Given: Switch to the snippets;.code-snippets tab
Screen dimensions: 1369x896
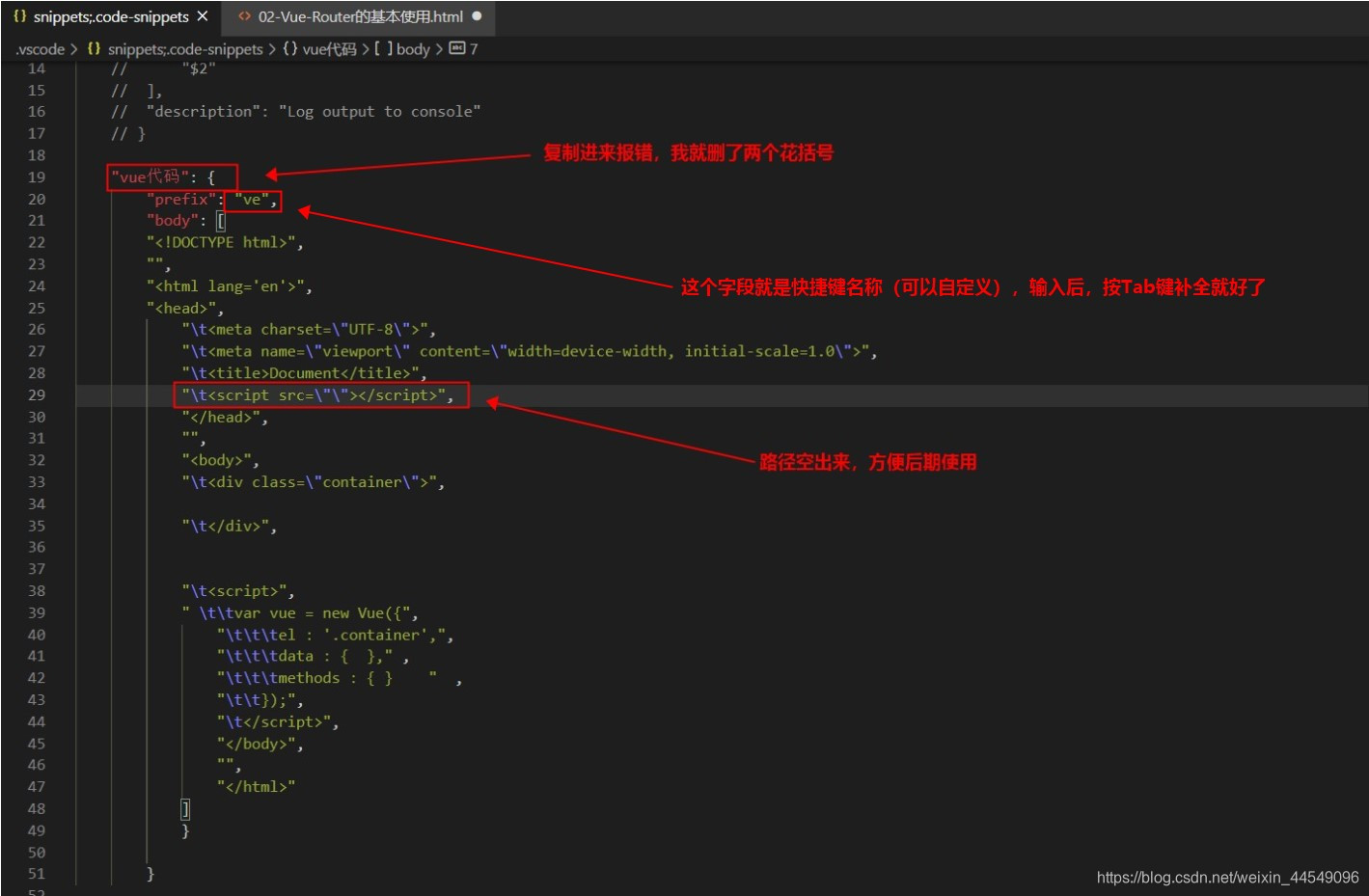Looking at the screenshot, I should (x=111, y=16).
